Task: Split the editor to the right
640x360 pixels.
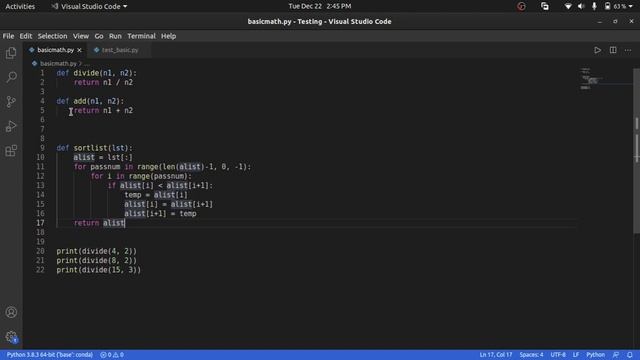Action: pyautogui.click(x=613, y=50)
